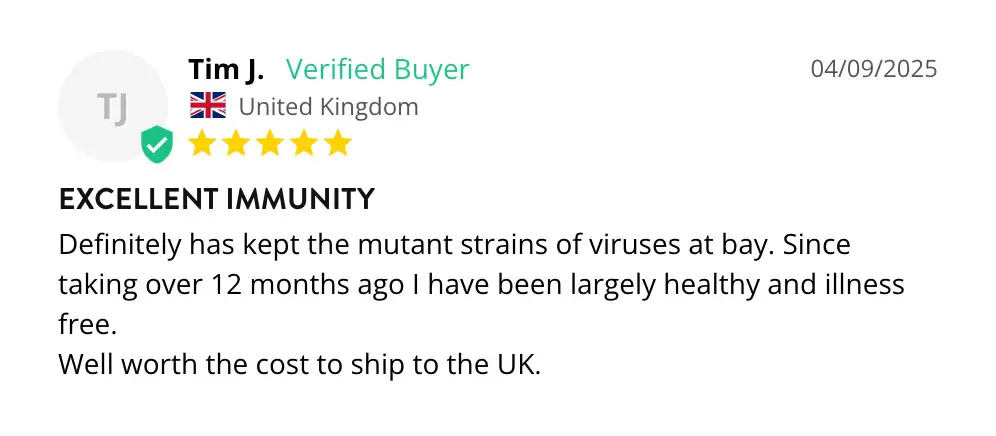996x436 pixels.
Task: Select the first rating star
Action: click(202, 143)
